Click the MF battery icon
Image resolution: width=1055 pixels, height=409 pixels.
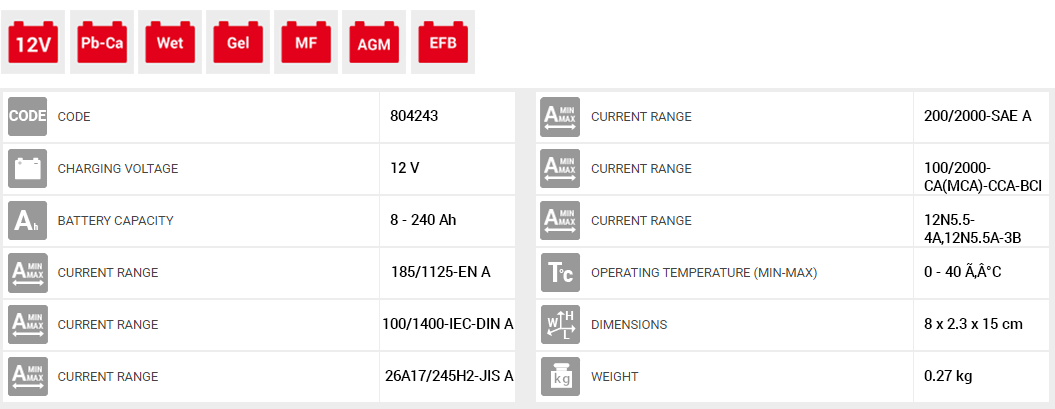point(305,43)
